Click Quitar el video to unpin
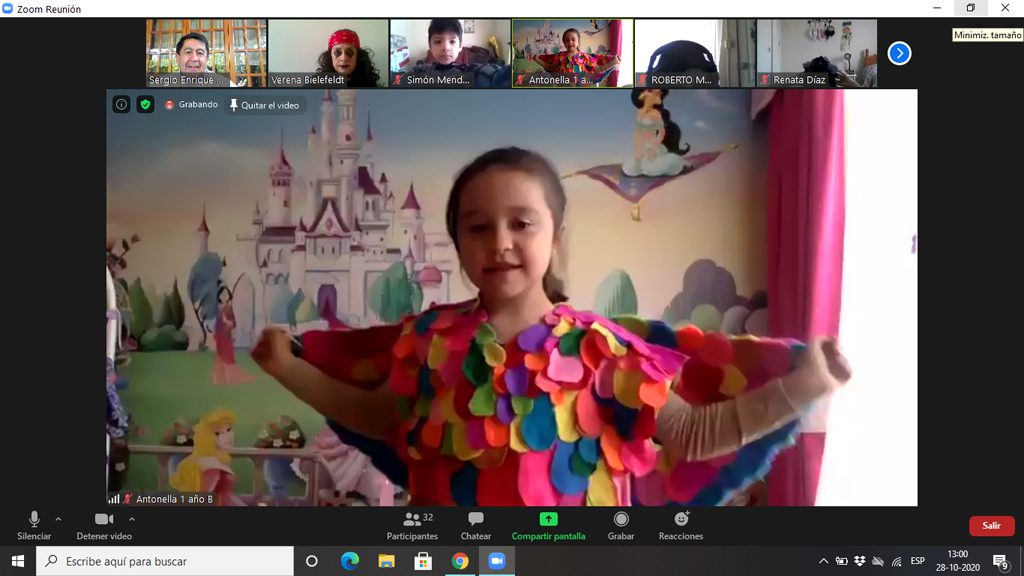 click(264, 104)
